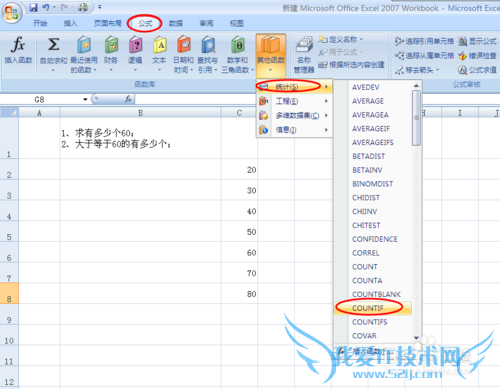Click 追踪从属单元格
This screenshot has width=500, height=389.
(x=424, y=55)
